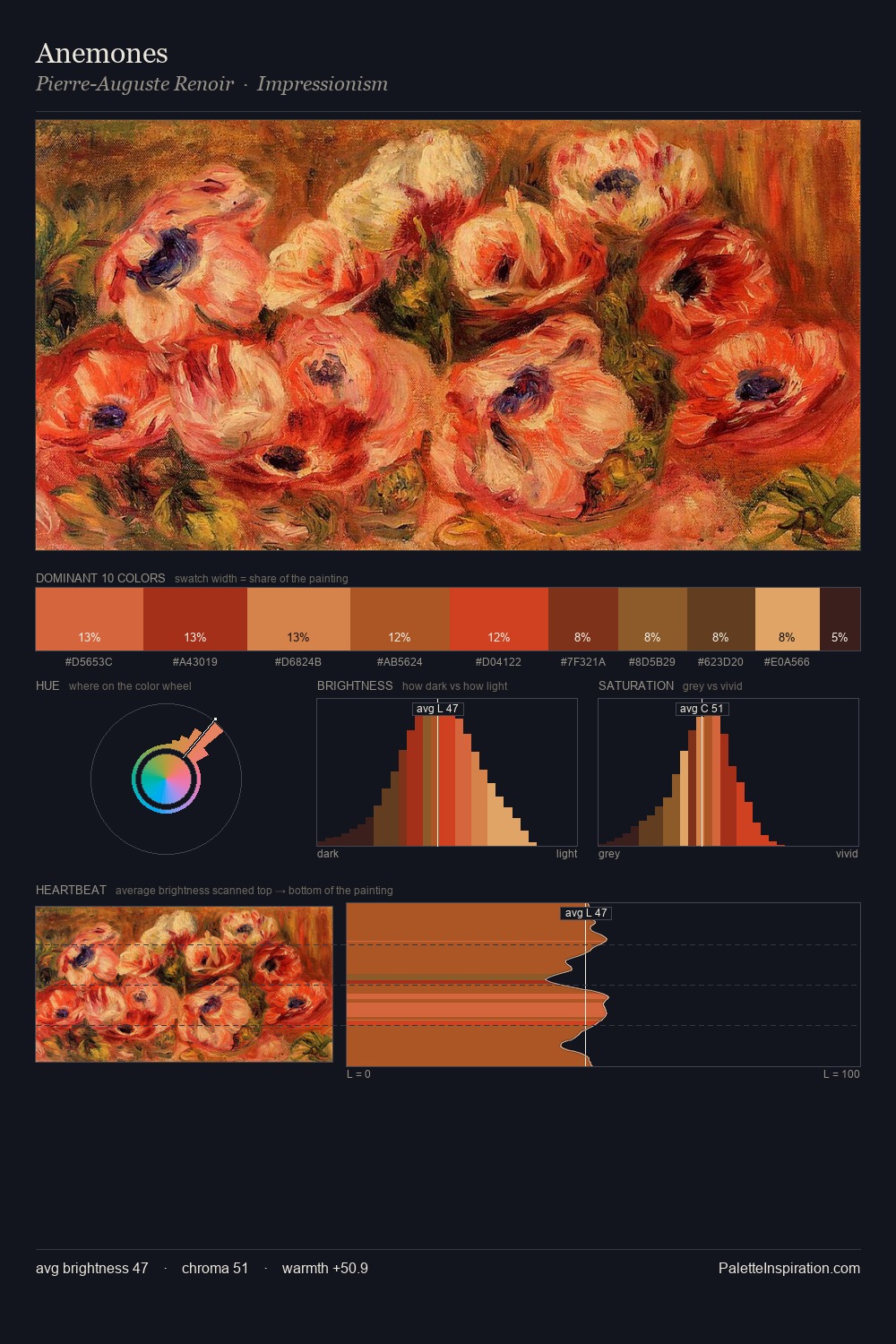Click the Anemones title
Image resolution: width=896 pixels, height=1344 pixels.
pos(102,54)
